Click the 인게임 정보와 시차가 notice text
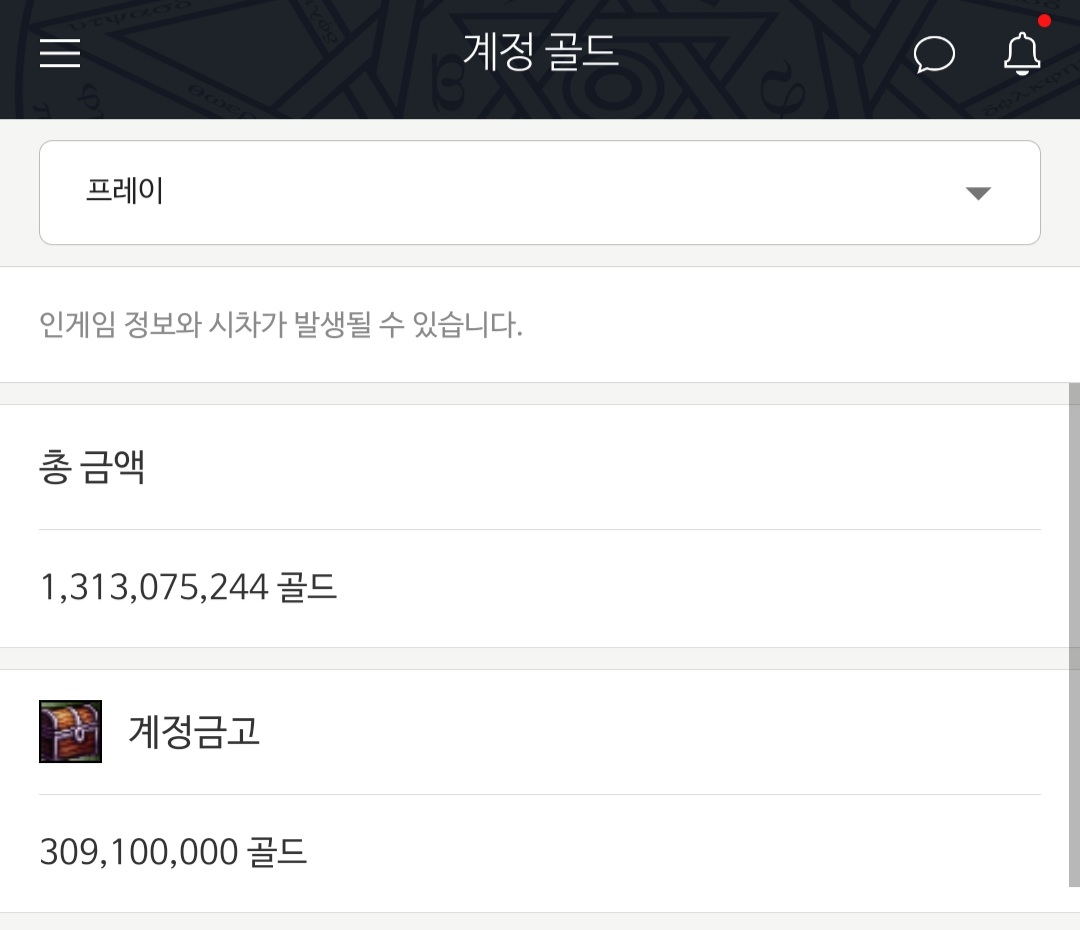The image size is (1080, 930). point(281,324)
